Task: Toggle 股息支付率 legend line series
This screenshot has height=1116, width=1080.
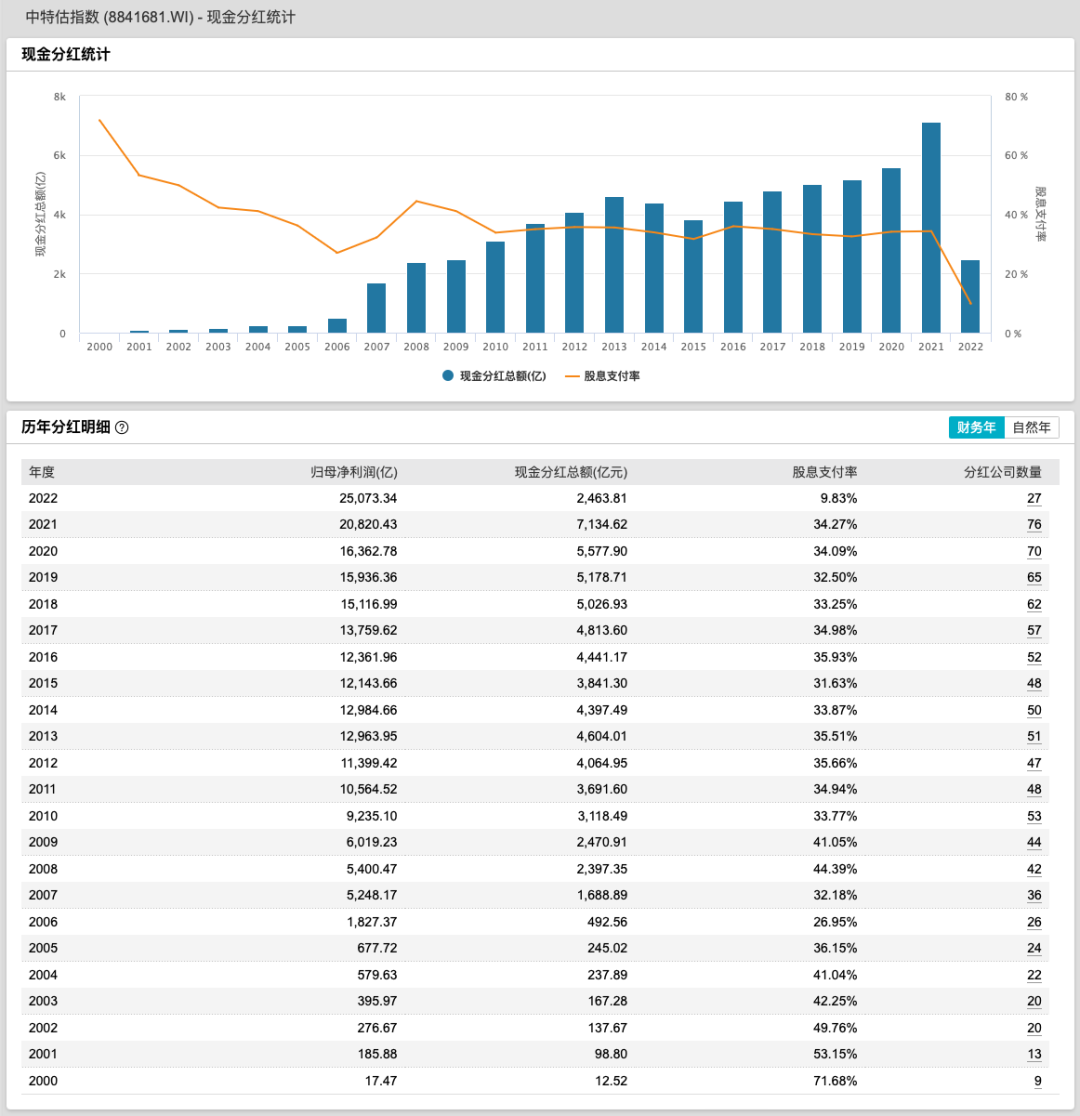Action: pyautogui.click(x=602, y=376)
